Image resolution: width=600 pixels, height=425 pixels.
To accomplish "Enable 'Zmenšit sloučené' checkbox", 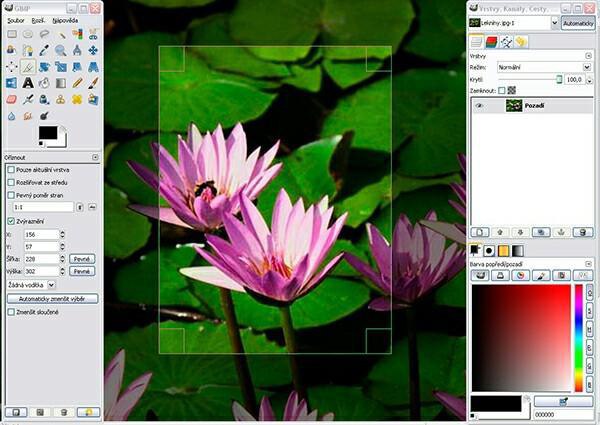I will pyautogui.click(x=11, y=312).
